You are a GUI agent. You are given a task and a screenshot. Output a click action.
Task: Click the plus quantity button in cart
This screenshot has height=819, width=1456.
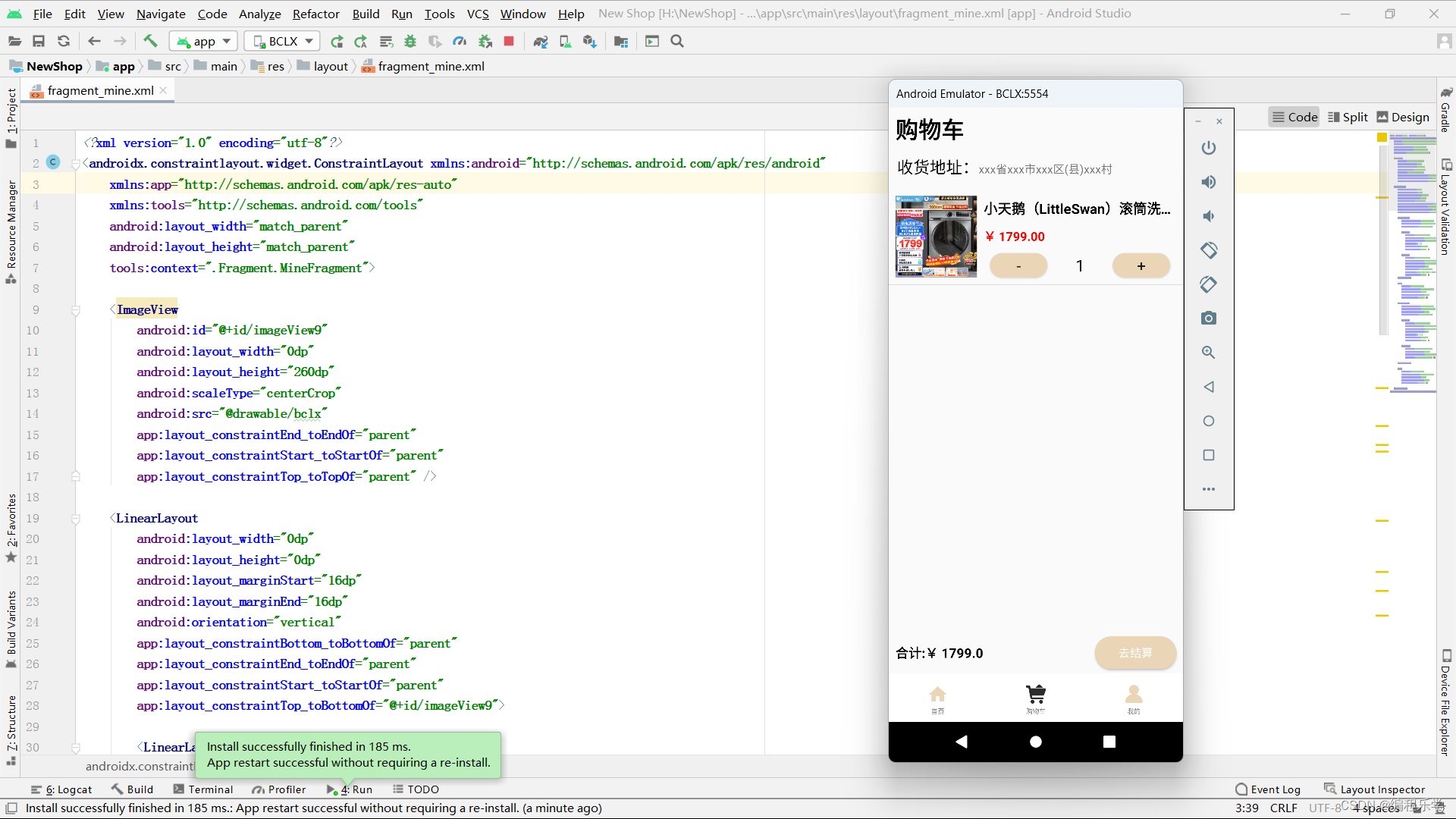(x=1141, y=265)
